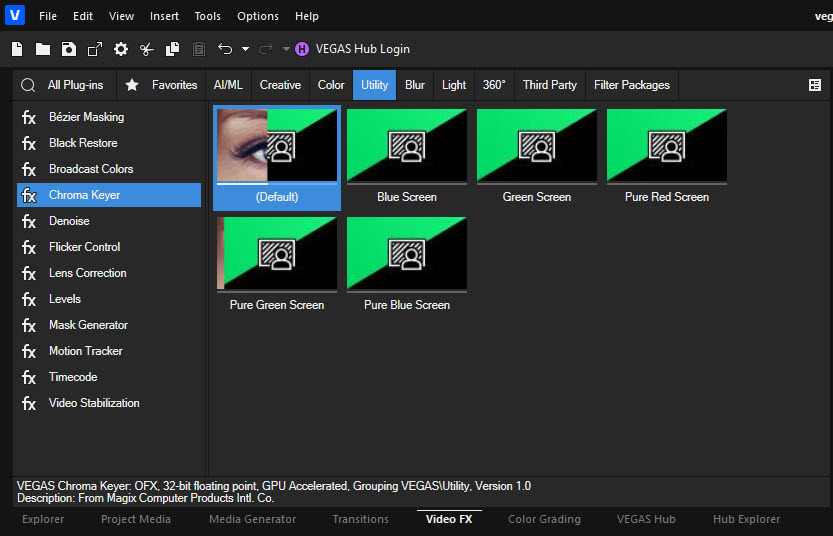This screenshot has height=536, width=833.
Task: Select Timecode effect
Action: pyautogui.click(x=109, y=377)
